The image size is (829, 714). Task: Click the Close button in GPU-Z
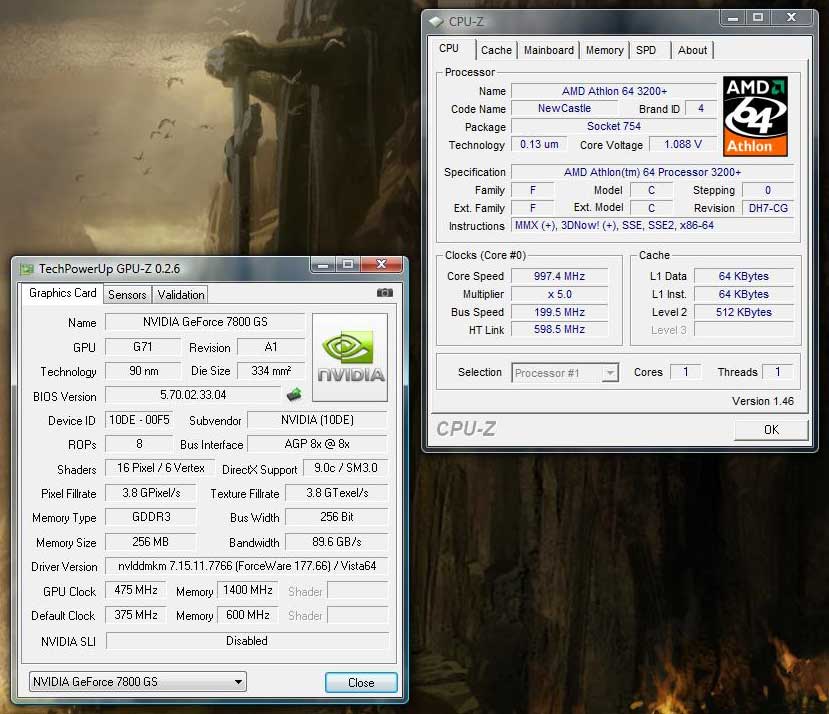point(361,683)
